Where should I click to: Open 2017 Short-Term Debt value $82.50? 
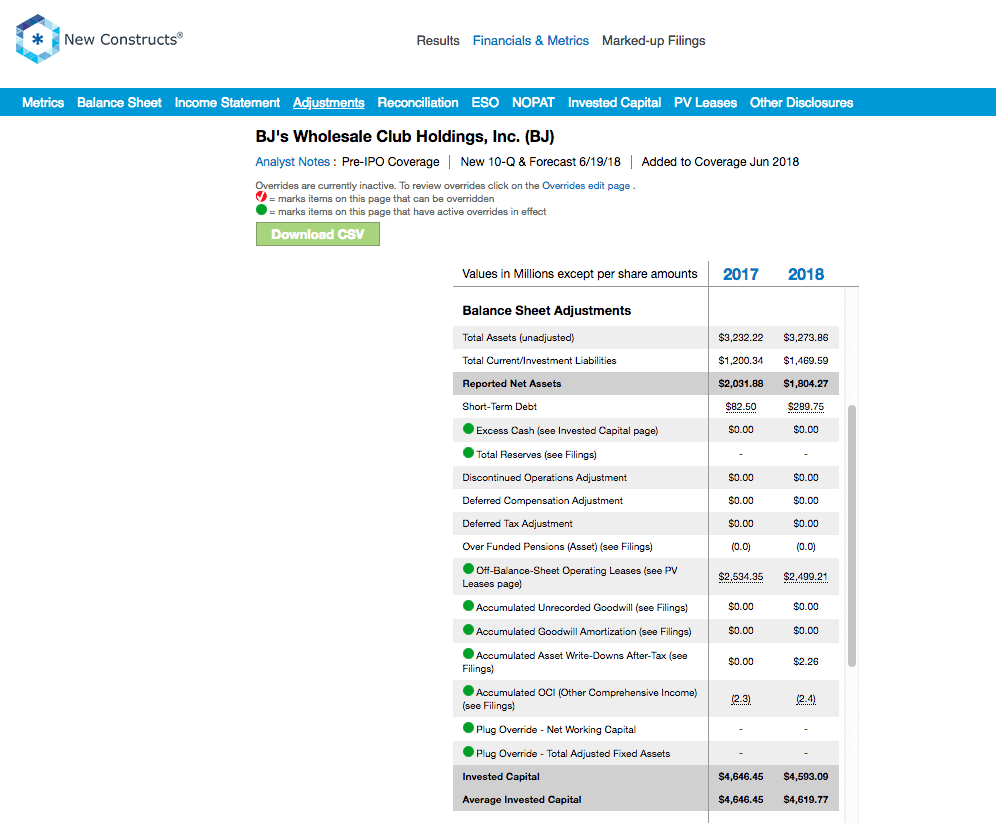(741, 406)
